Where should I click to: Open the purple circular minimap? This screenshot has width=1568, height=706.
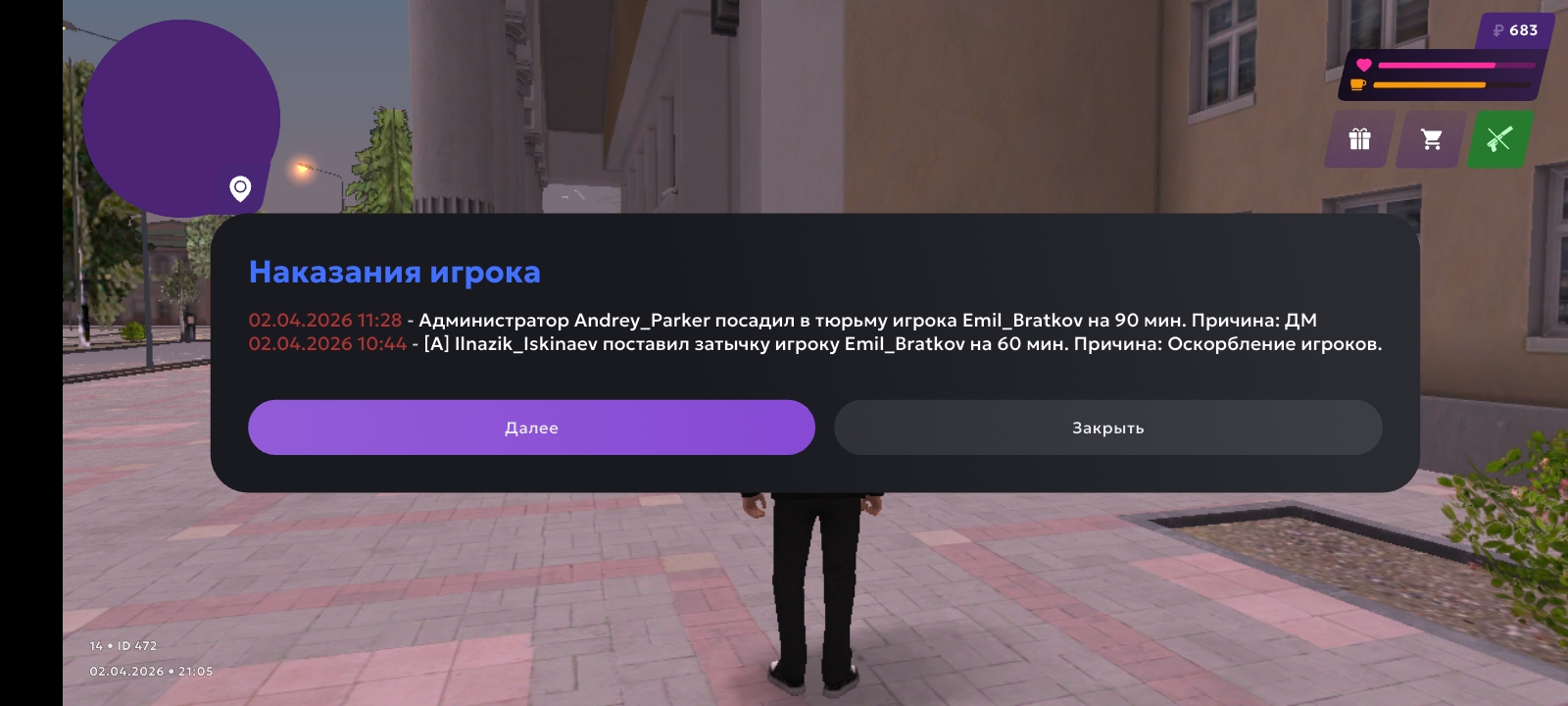pos(180,118)
